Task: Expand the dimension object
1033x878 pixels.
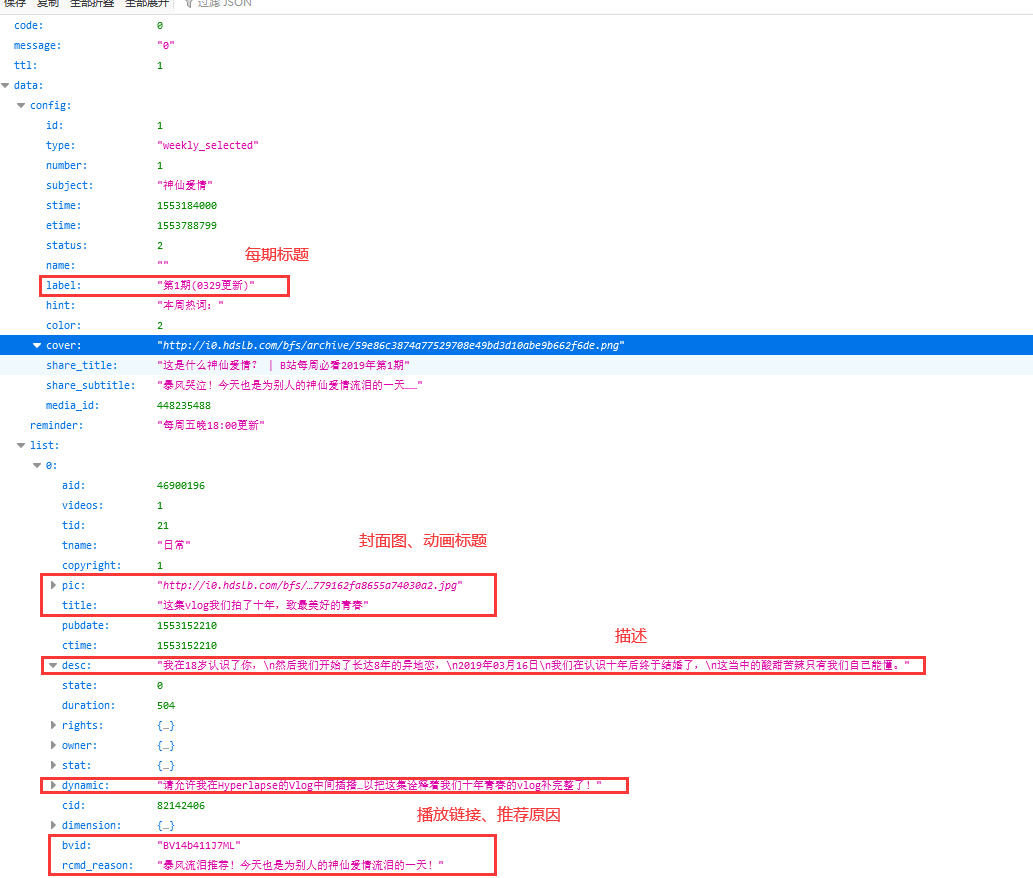Action: 53,825
